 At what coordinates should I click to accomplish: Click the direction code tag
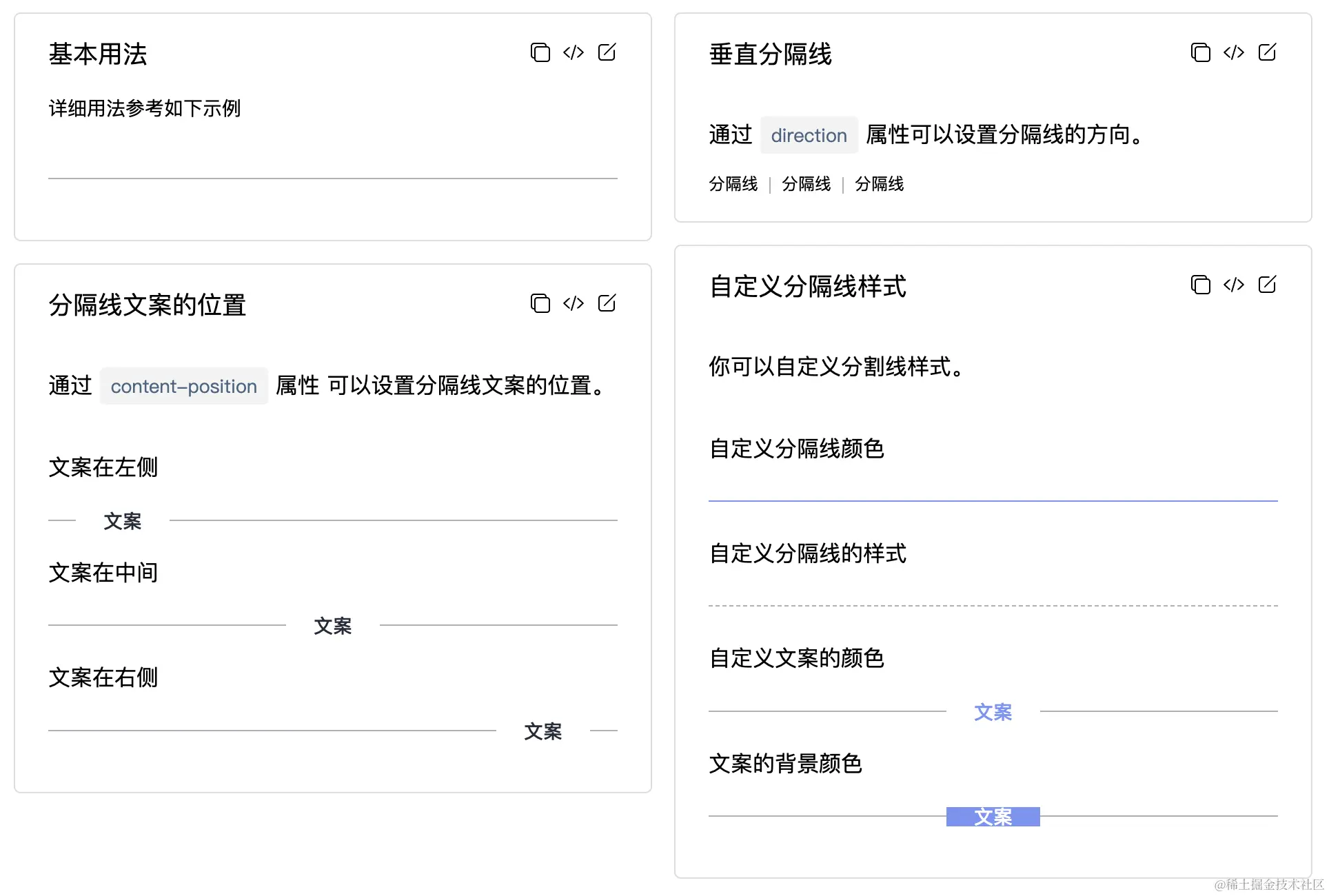pyautogui.click(x=809, y=135)
